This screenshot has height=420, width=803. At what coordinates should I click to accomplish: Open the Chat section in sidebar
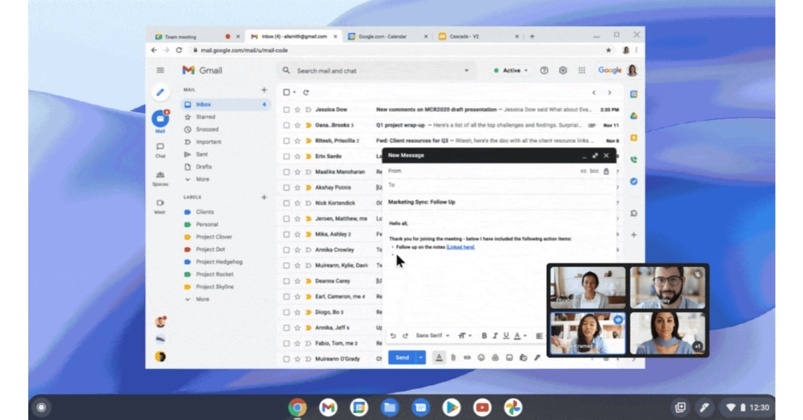pyautogui.click(x=160, y=150)
